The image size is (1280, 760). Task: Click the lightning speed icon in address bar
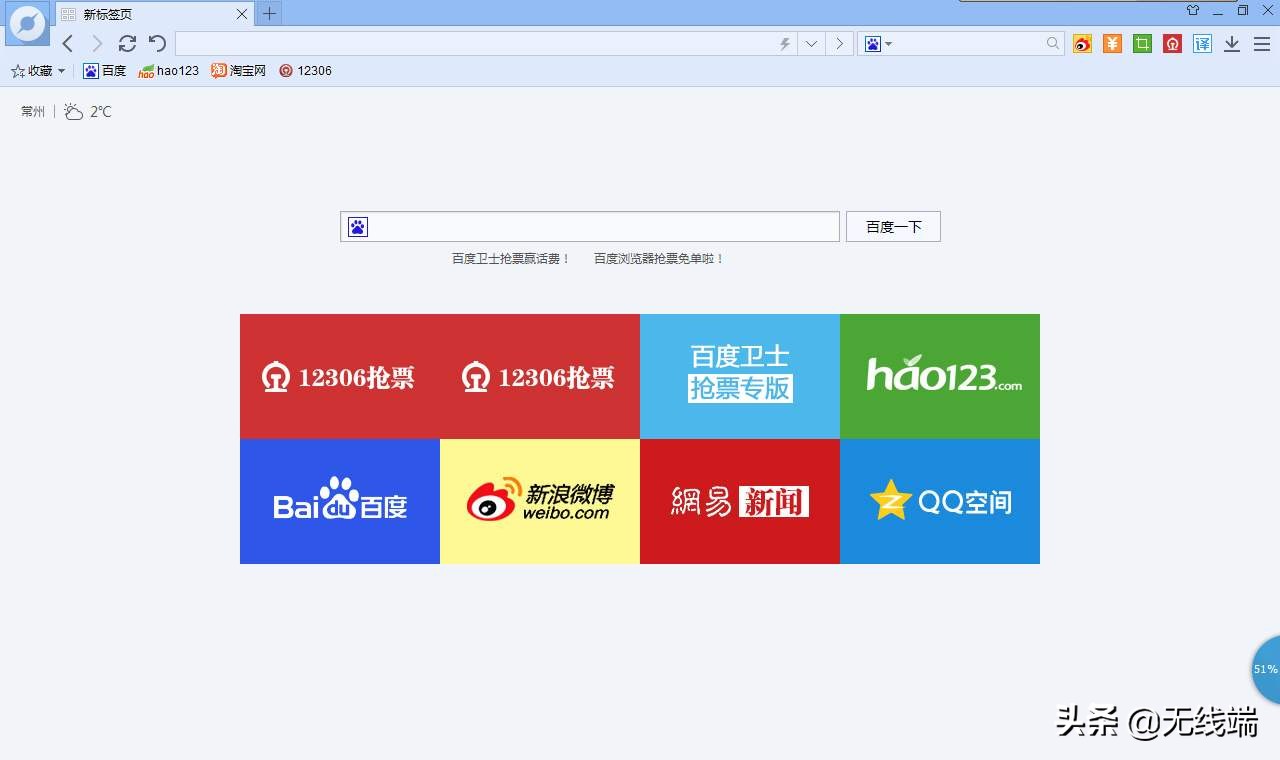[783, 43]
